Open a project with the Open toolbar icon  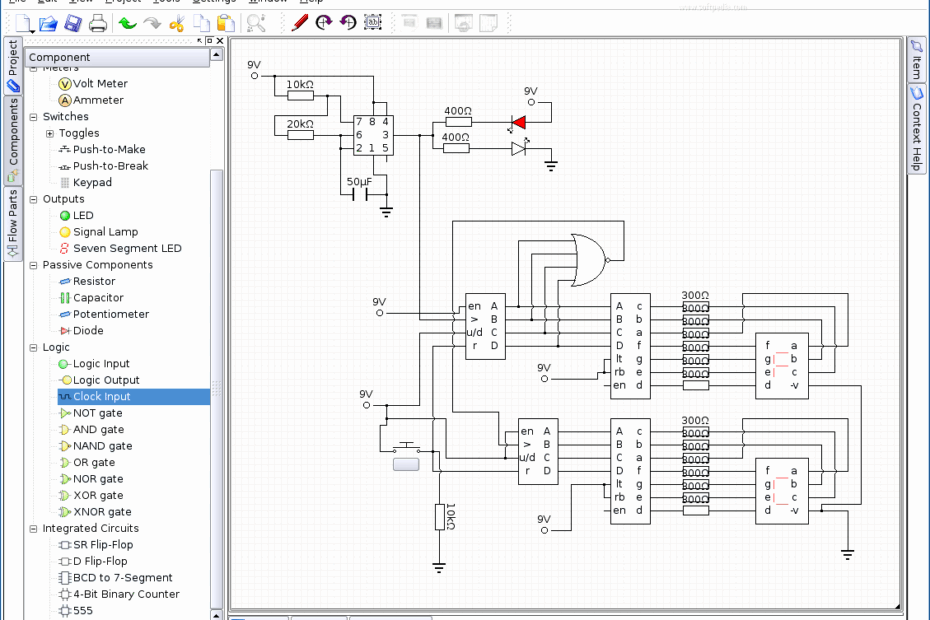tap(48, 23)
